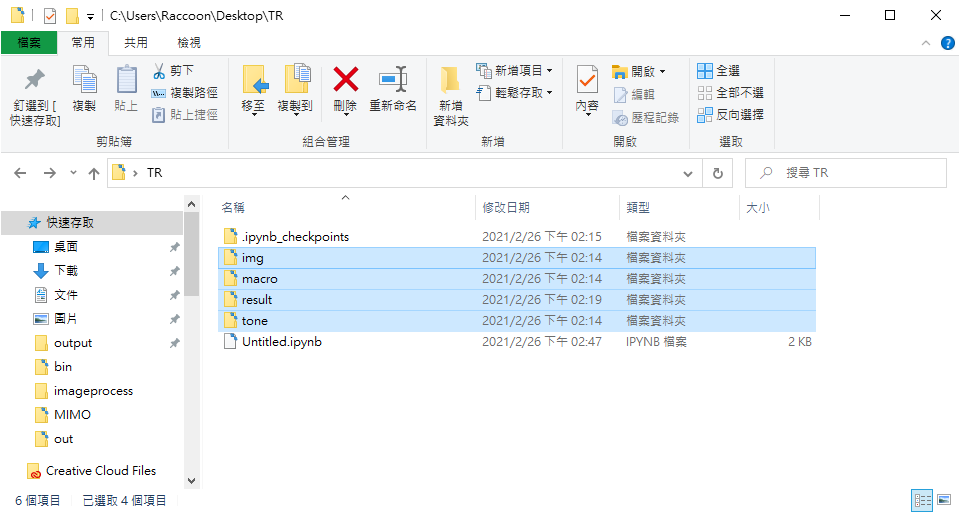Open the Open (開啟) dropdown arrow

click(x=662, y=72)
